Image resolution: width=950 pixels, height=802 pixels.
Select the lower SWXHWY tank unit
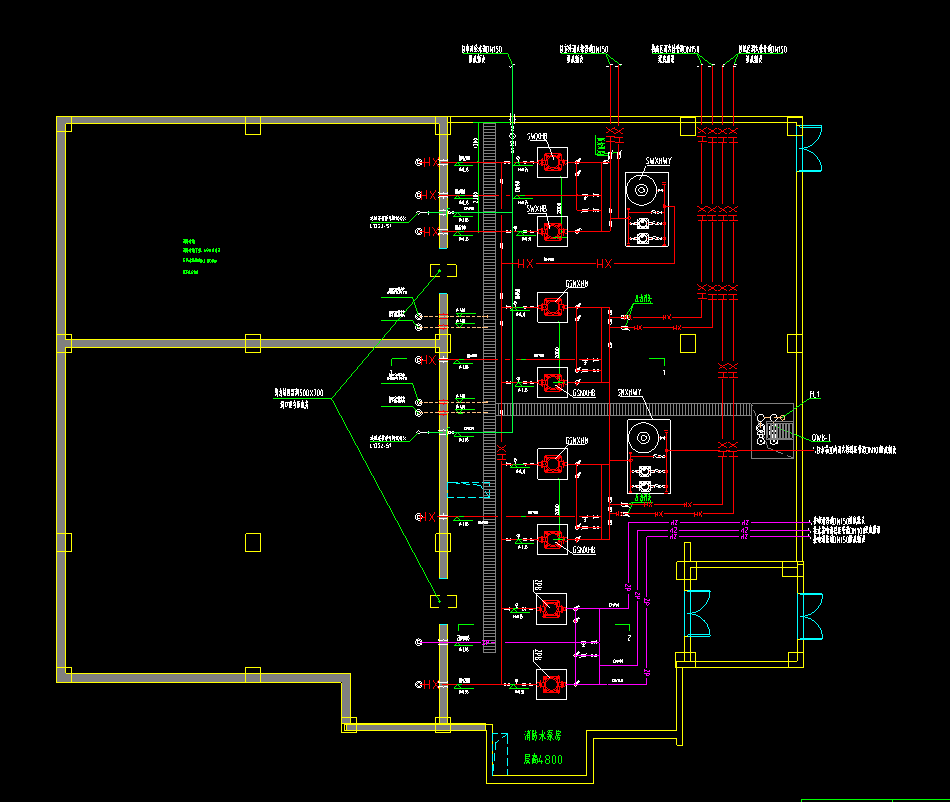tap(646, 456)
